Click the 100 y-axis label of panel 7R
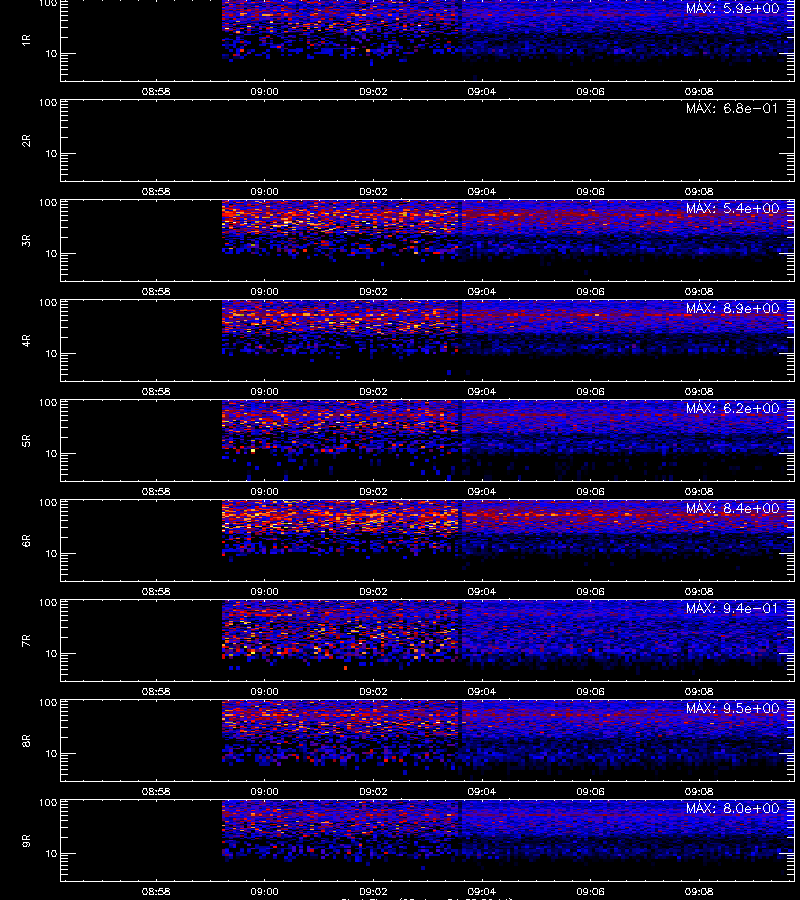This screenshot has width=800, height=900. [x=48, y=603]
